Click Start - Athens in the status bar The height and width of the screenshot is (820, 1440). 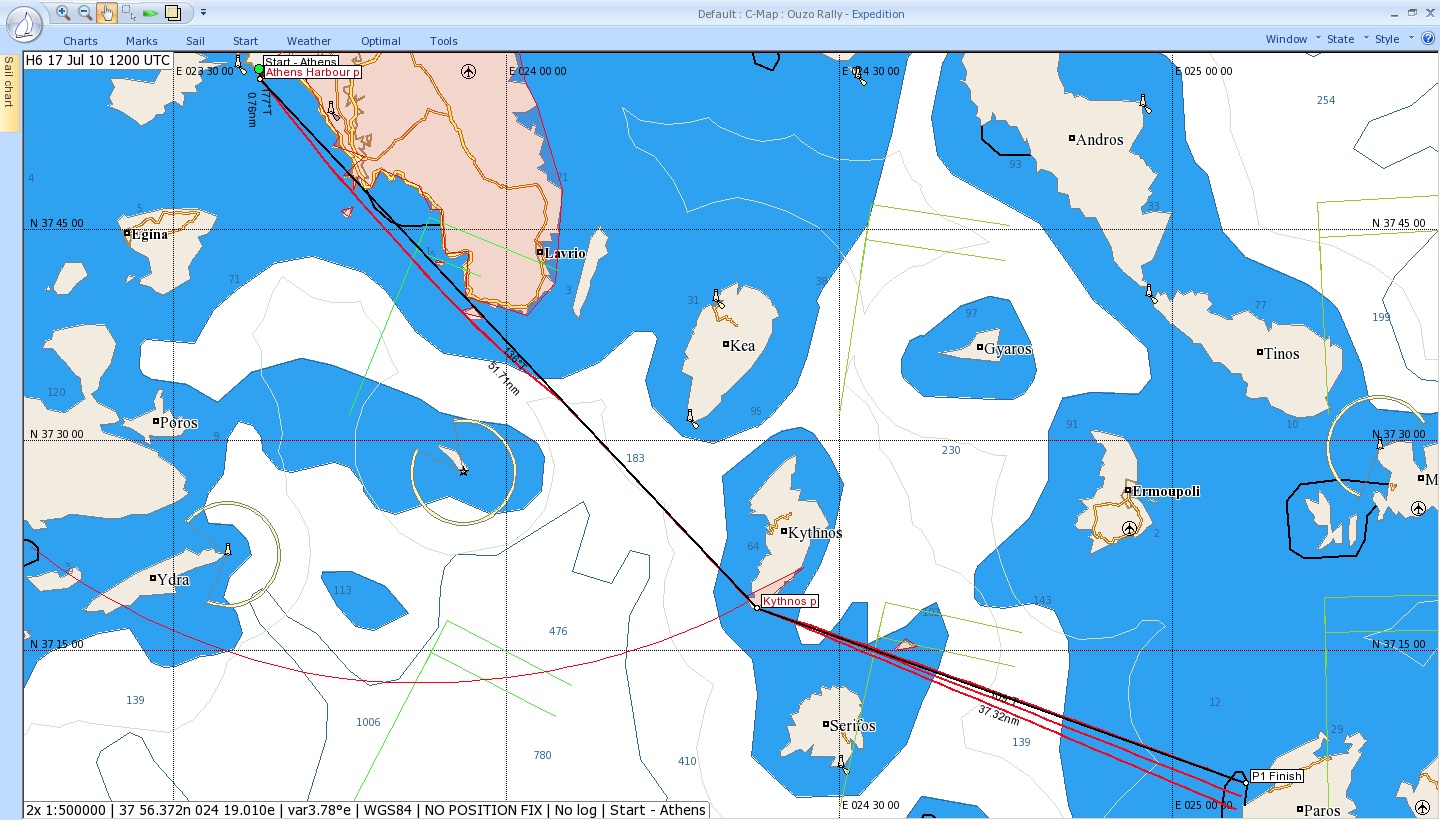658,810
